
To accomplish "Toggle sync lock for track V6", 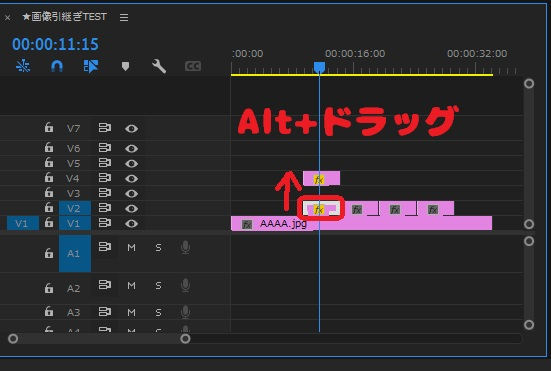I will click(x=105, y=148).
